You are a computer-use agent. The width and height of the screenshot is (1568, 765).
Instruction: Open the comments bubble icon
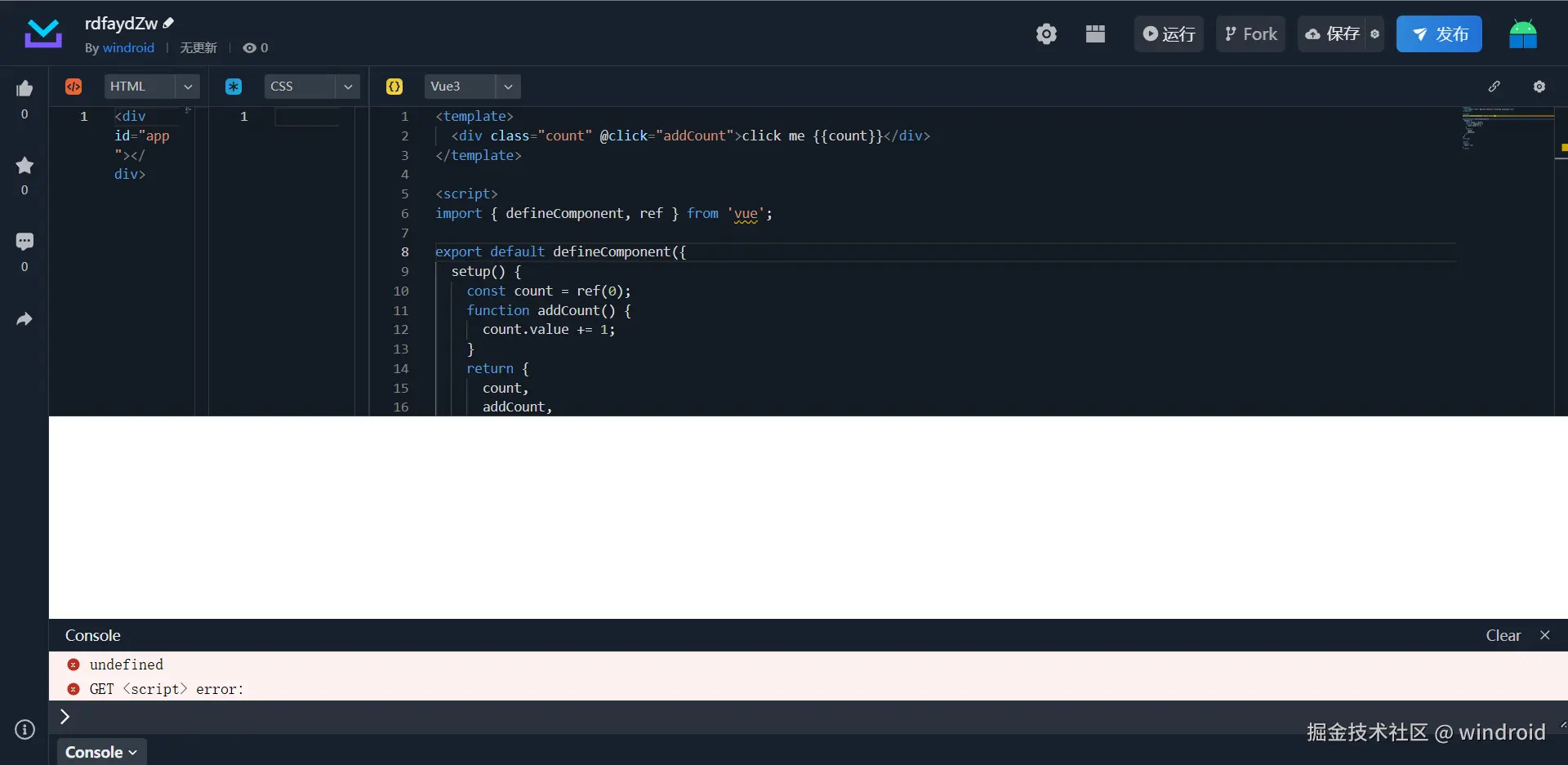click(24, 242)
